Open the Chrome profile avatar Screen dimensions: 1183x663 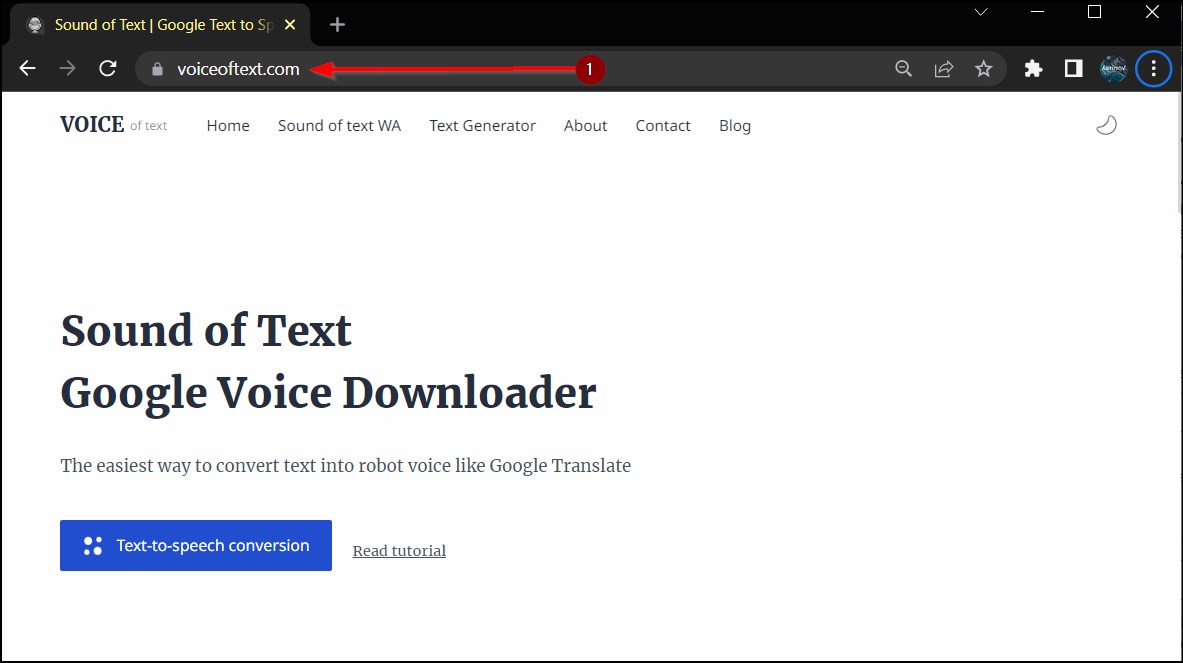tap(1114, 69)
